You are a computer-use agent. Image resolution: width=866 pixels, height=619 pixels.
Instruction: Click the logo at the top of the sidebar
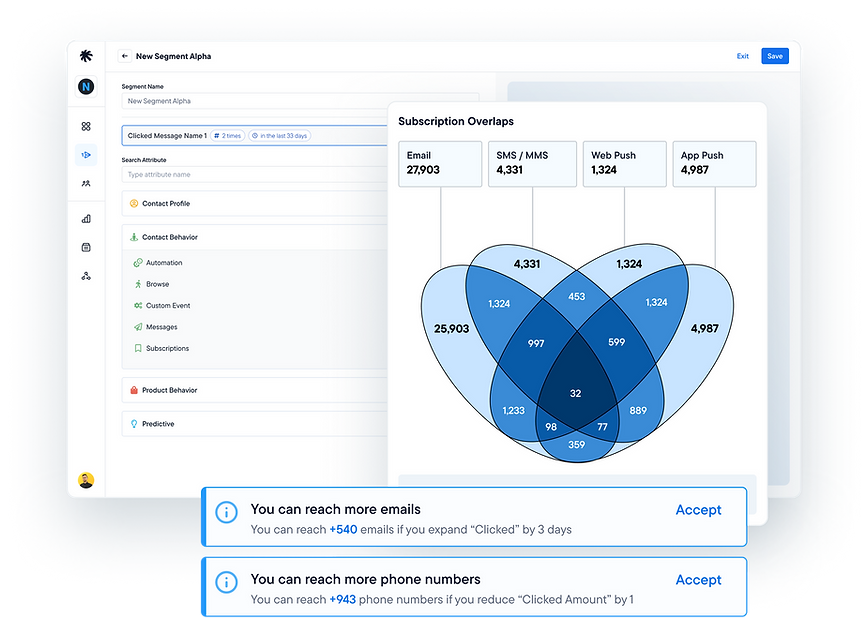pos(87,57)
